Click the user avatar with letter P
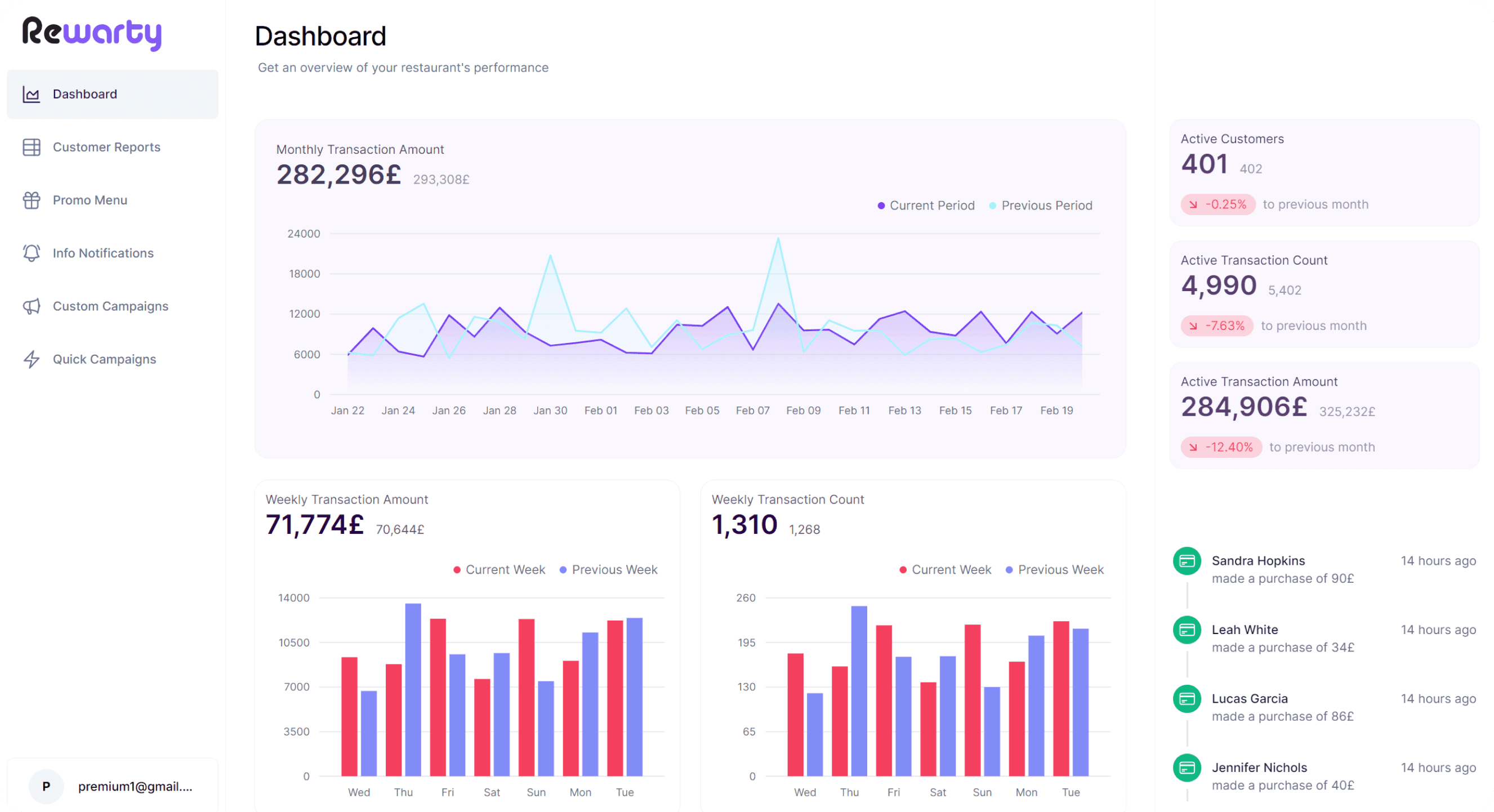 46,787
